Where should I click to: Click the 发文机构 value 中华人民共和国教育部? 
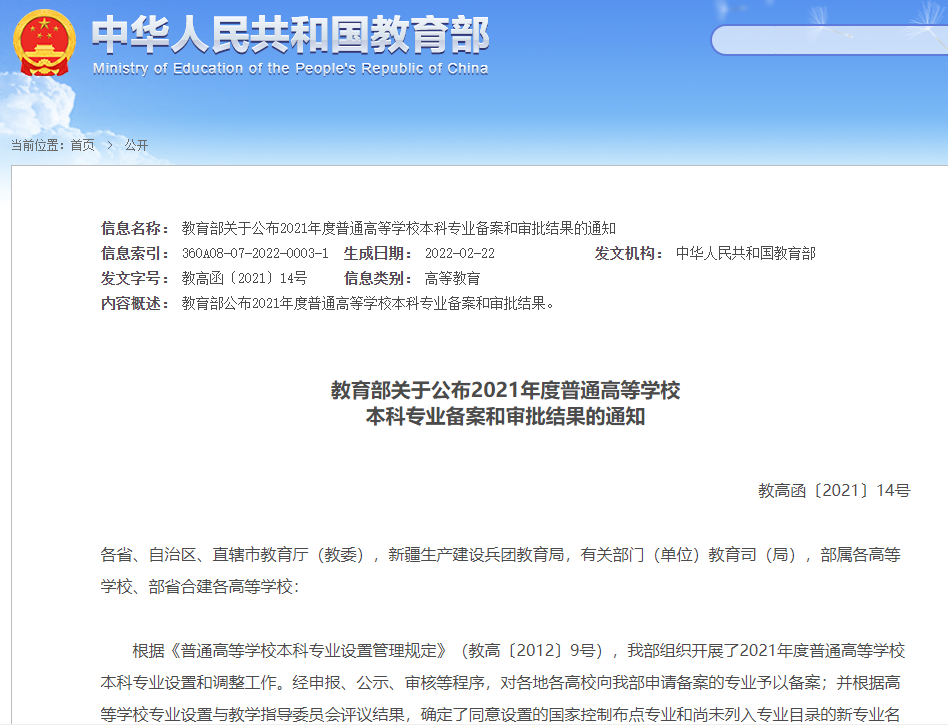745,253
